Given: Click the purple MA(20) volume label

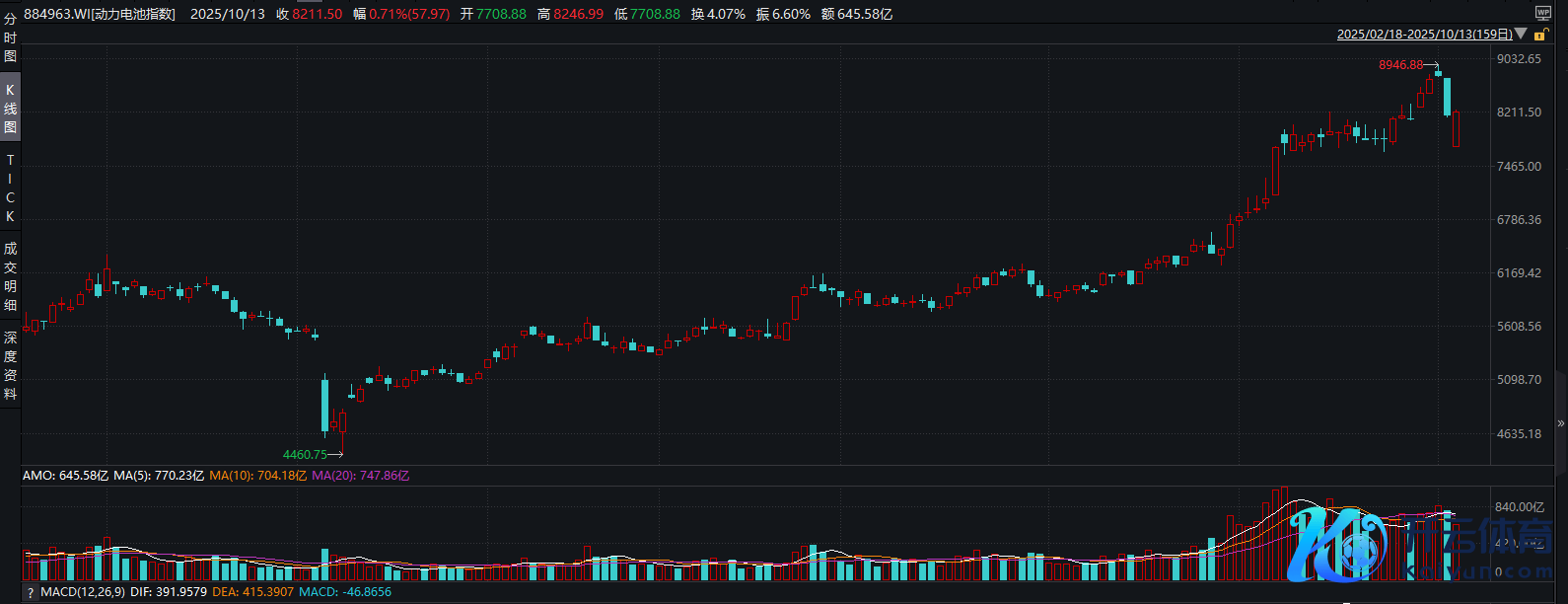Looking at the screenshot, I should [x=360, y=476].
